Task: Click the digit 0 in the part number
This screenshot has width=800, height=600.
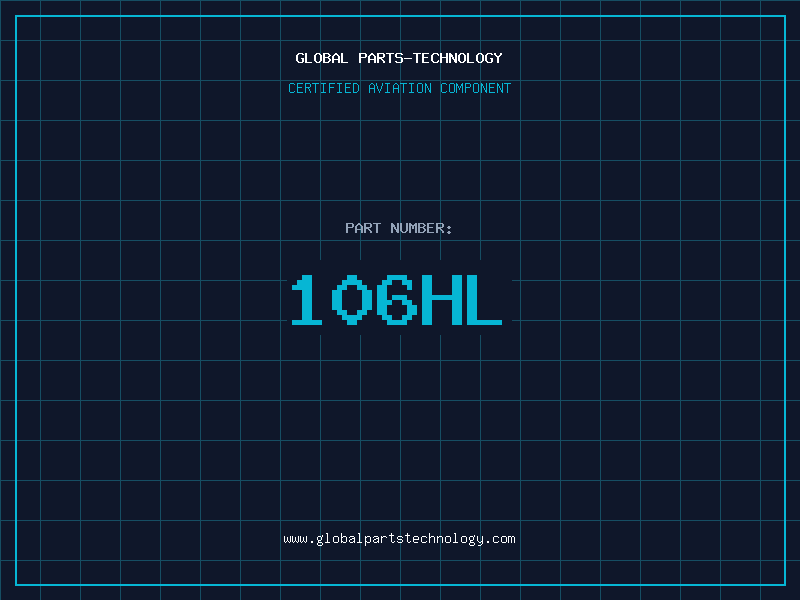Action: coord(352,299)
